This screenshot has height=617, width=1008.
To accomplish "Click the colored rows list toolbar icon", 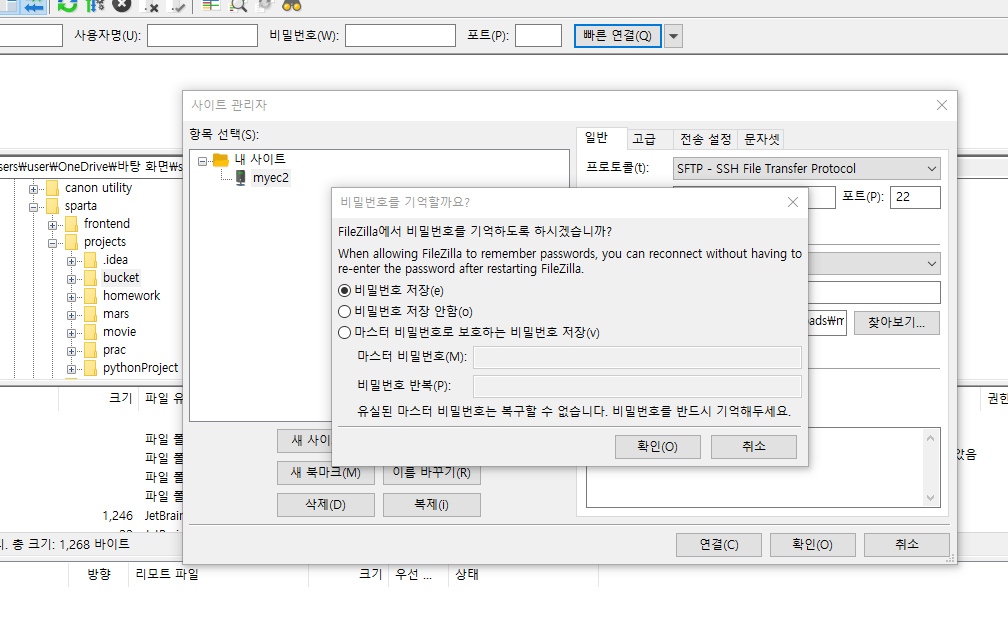I will coord(211,5).
